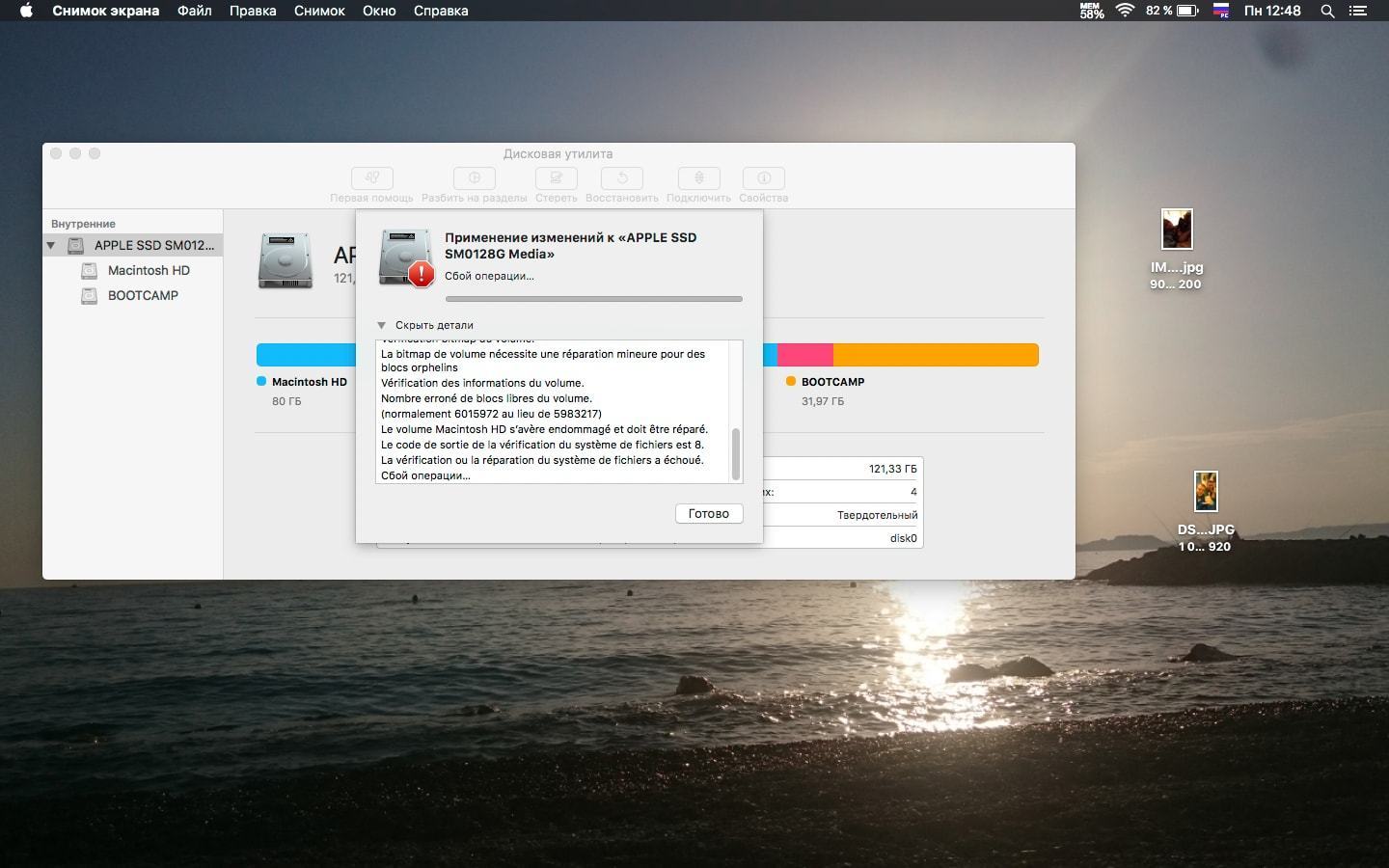Image resolution: width=1389 pixels, height=868 pixels.
Task: Open the Снимок menu
Action: 319,11
